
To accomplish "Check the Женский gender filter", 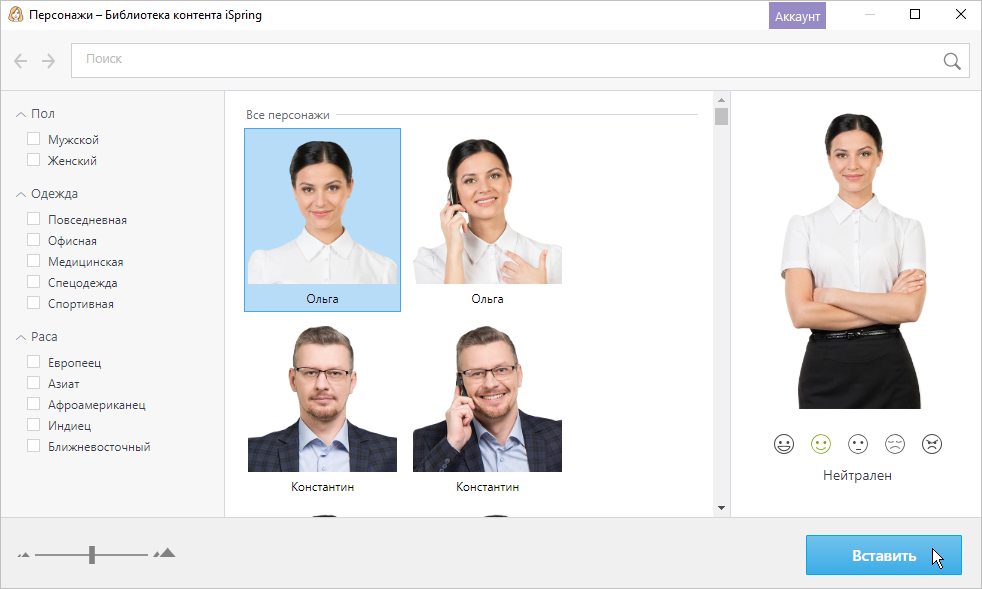I will click(34, 160).
